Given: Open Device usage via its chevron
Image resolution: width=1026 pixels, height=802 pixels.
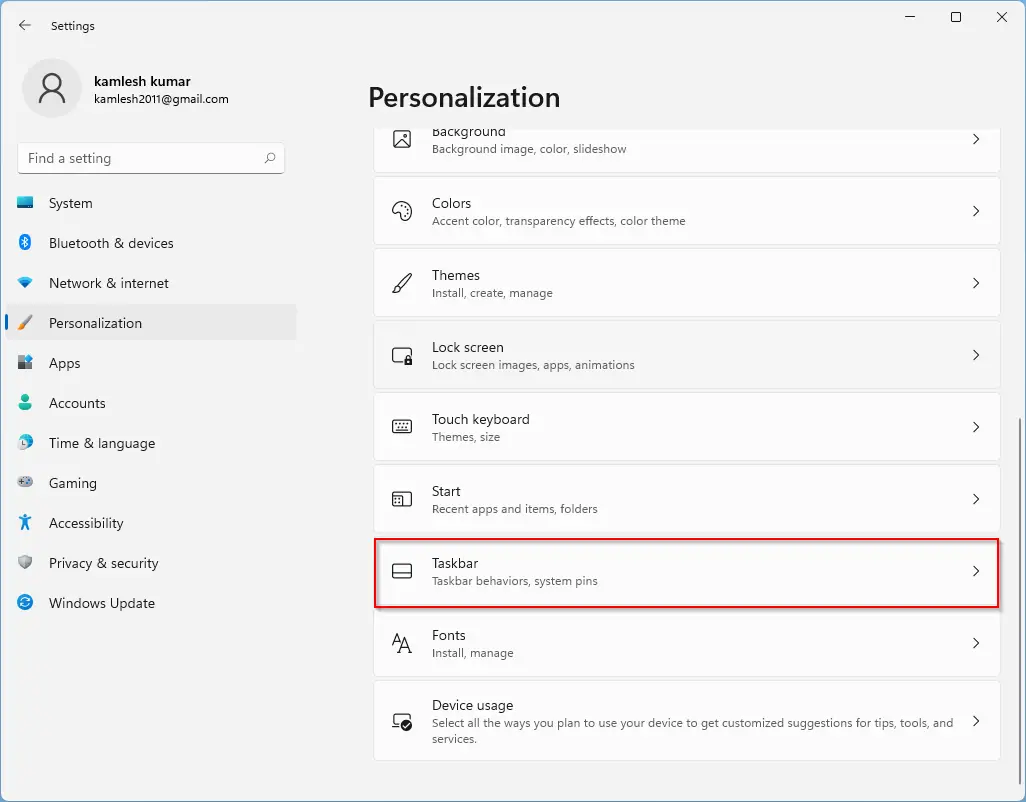Looking at the screenshot, I should pyautogui.click(x=976, y=721).
